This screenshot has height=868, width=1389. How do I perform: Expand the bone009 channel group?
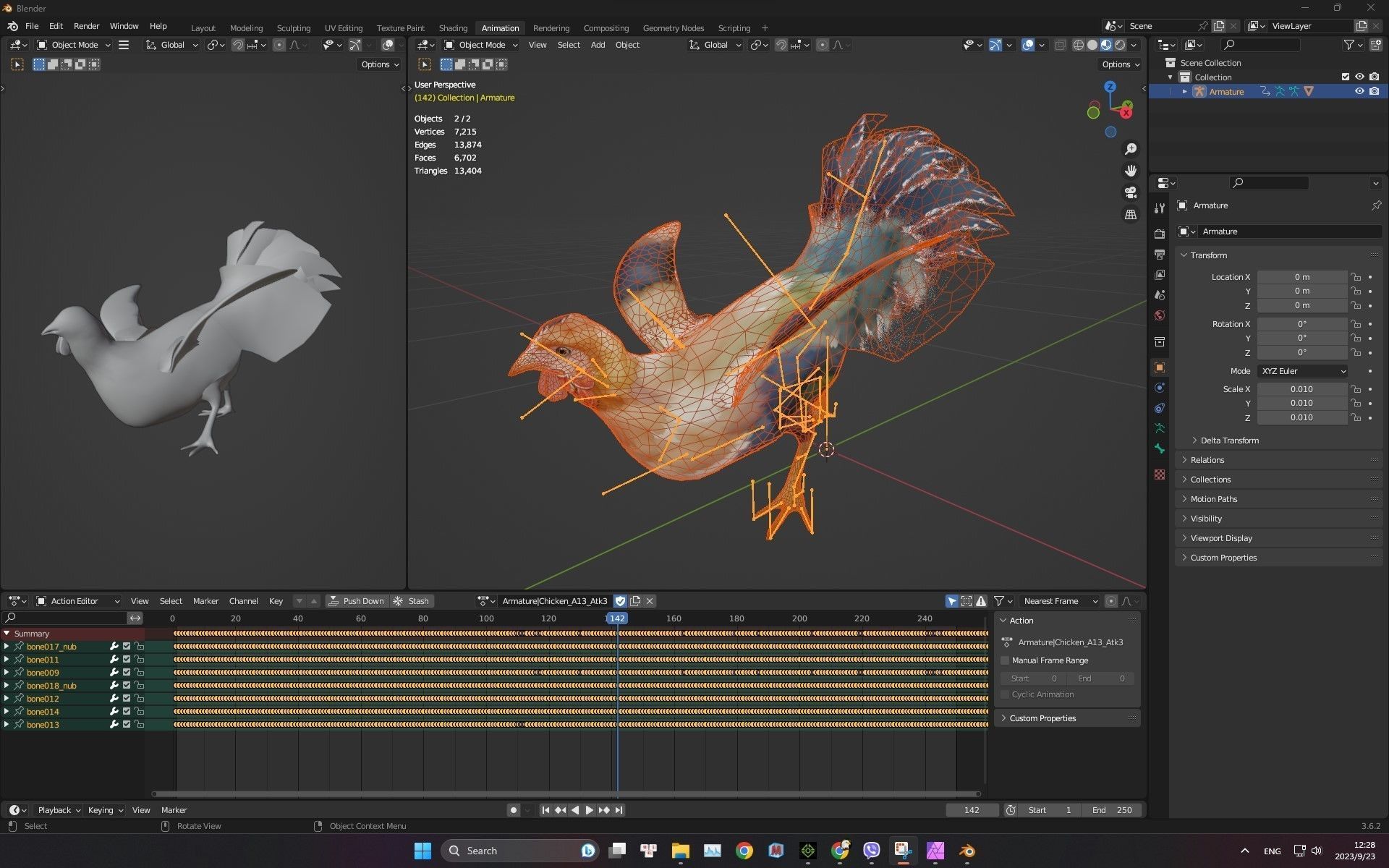tap(7, 673)
